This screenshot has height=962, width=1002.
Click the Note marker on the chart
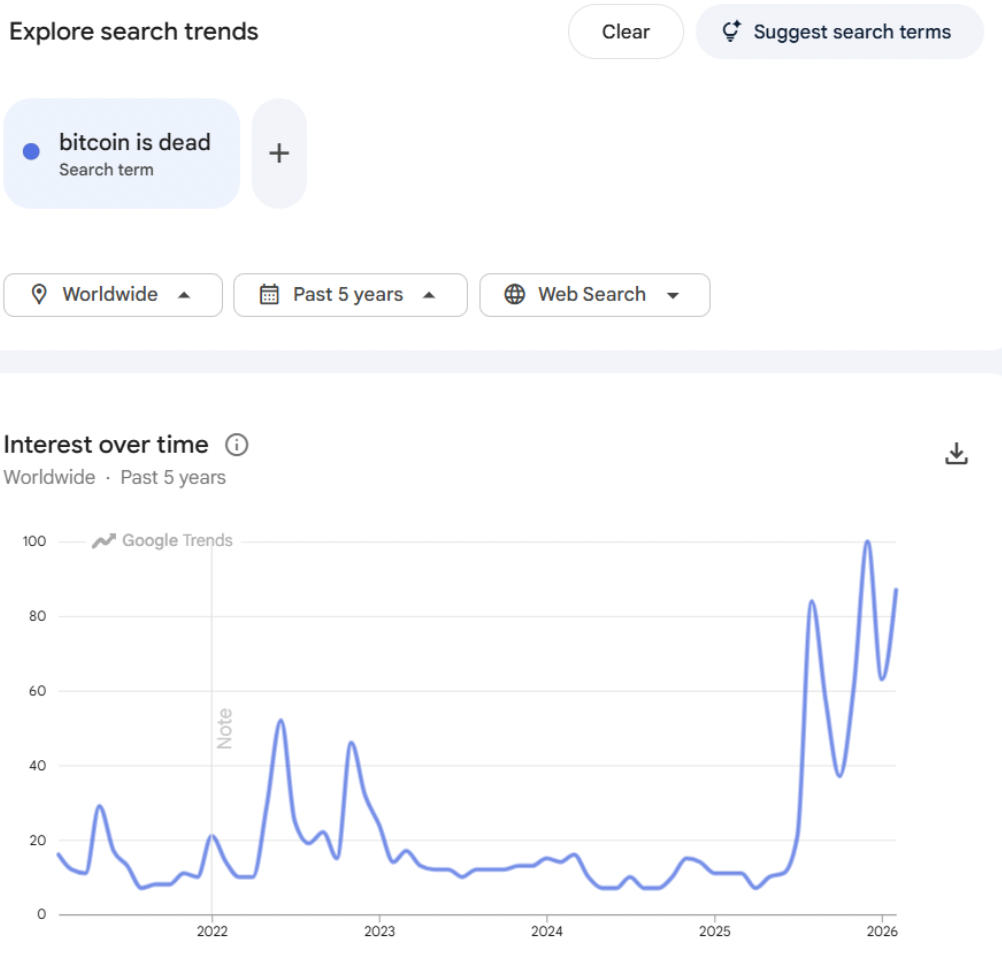click(225, 728)
